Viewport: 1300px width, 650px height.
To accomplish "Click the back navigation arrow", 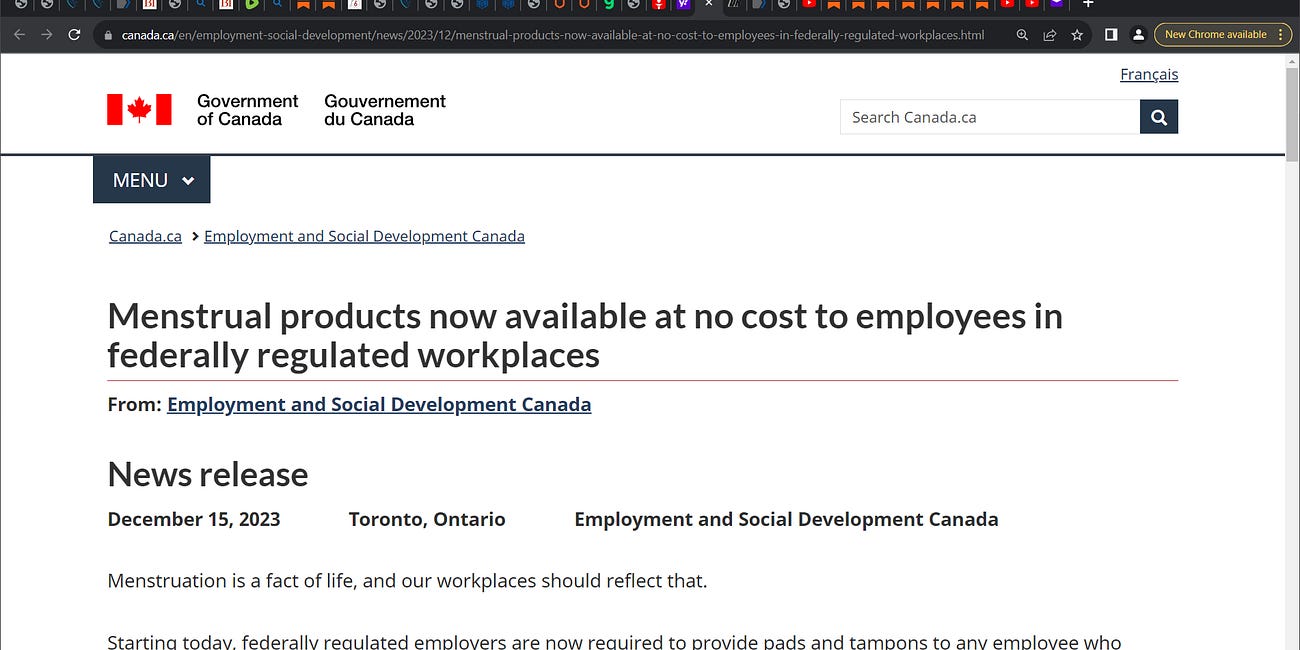I will (18, 34).
